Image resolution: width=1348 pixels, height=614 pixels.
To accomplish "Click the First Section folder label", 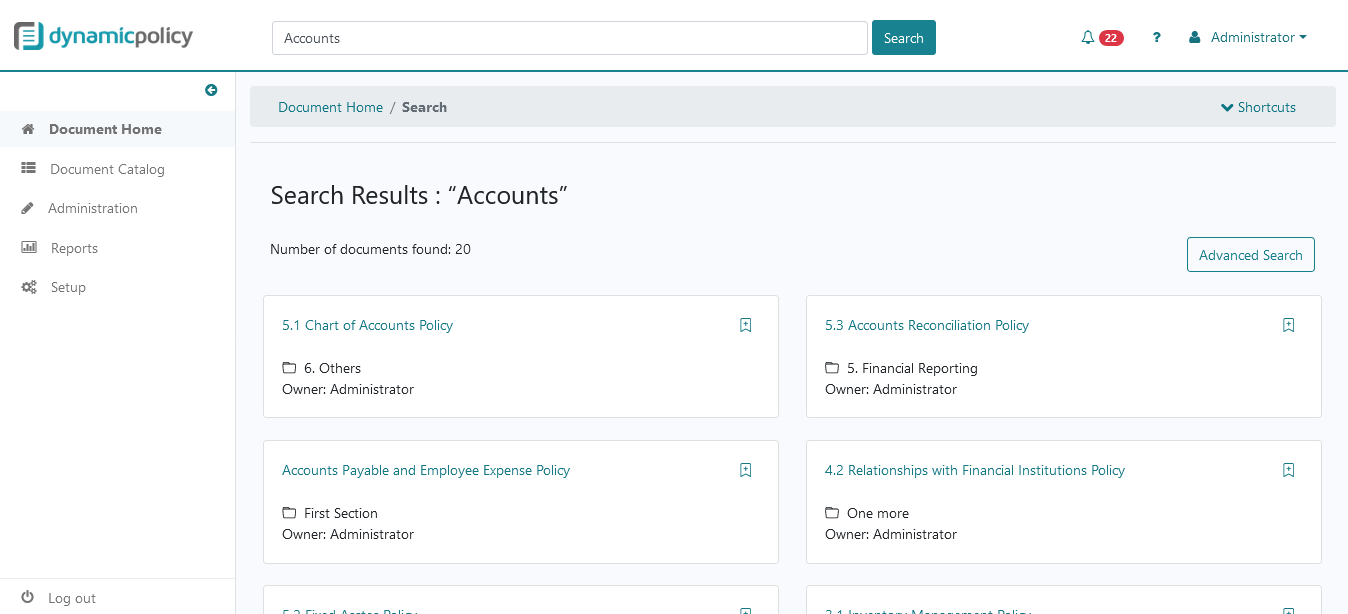I will click(x=341, y=513).
